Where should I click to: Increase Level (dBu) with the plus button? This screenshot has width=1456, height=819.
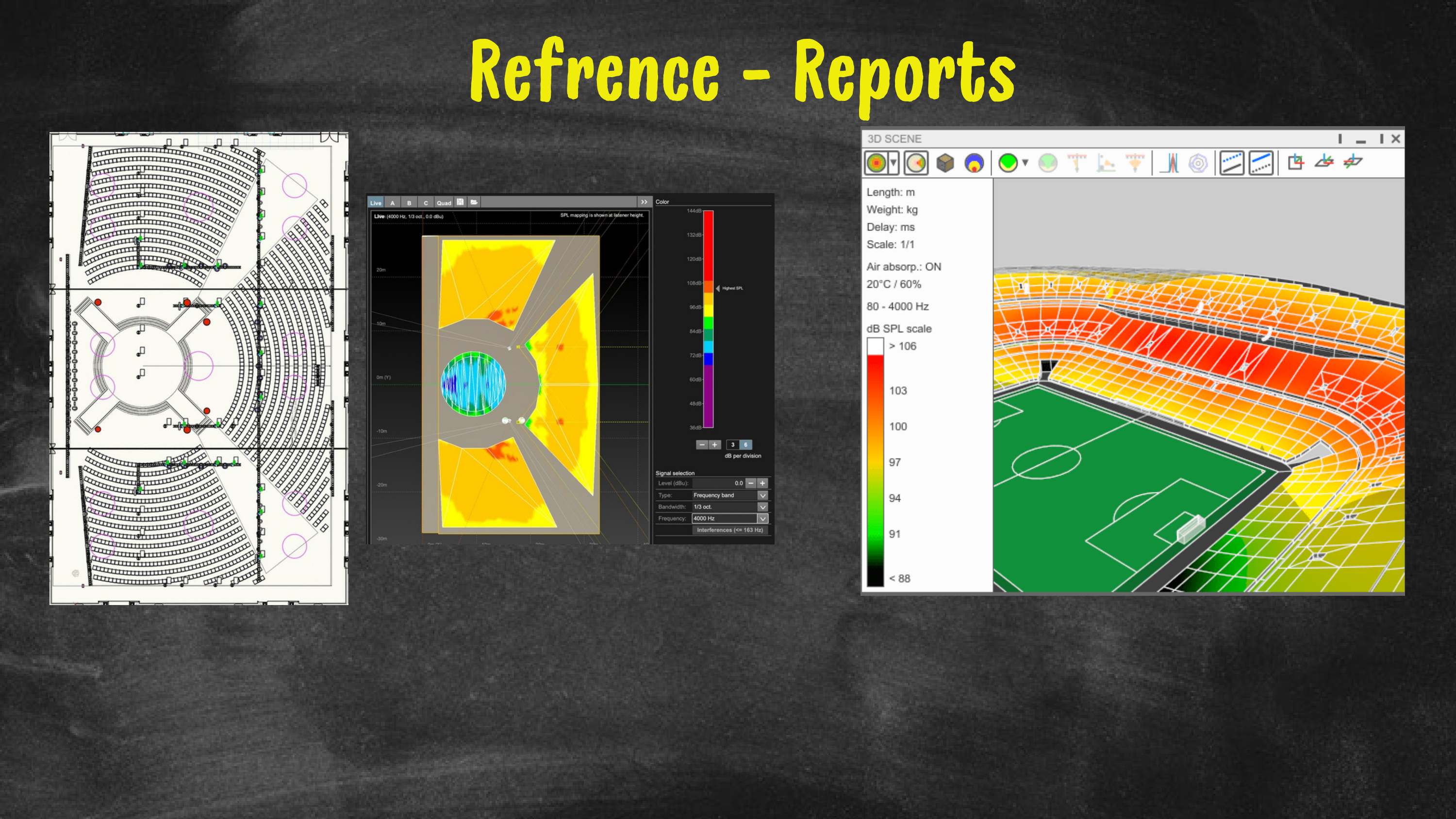pyautogui.click(x=762, y=483)
